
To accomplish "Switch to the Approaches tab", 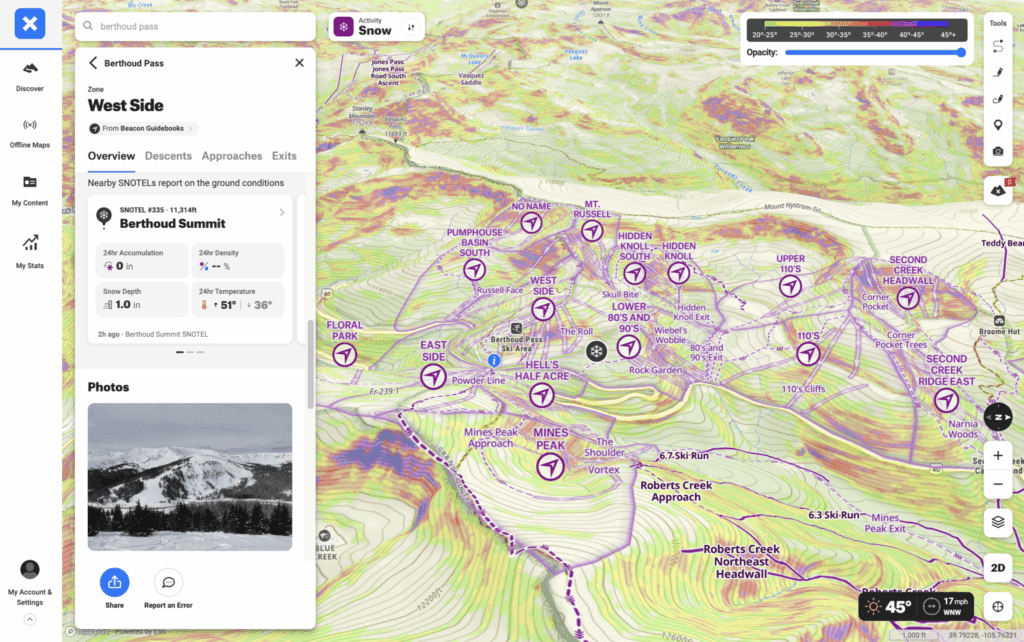I will [x=232, y=156].
